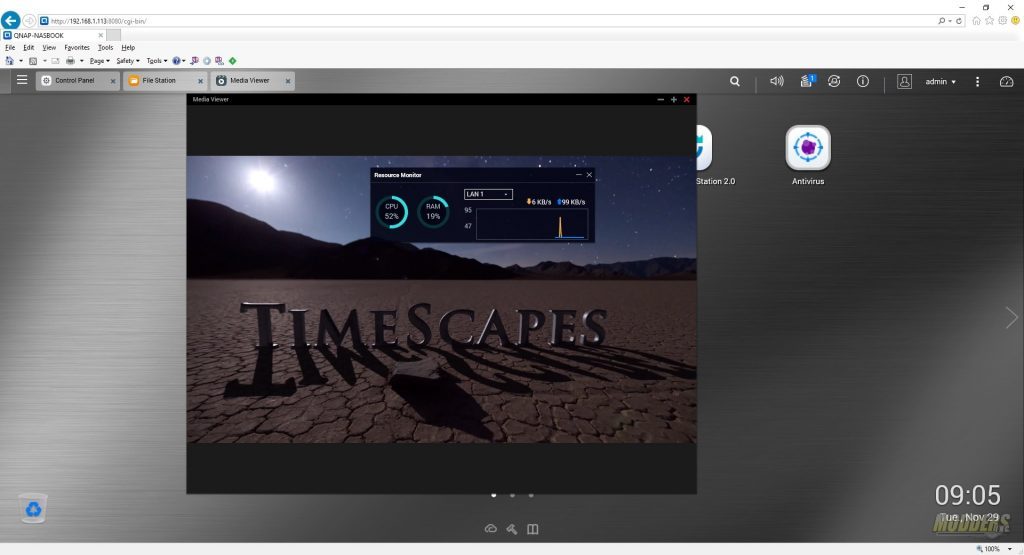Image resolution: width=1024 pixels, height=555 pixels.
Task: Close the Resource Monitor widget
Action: click(589, 175)
